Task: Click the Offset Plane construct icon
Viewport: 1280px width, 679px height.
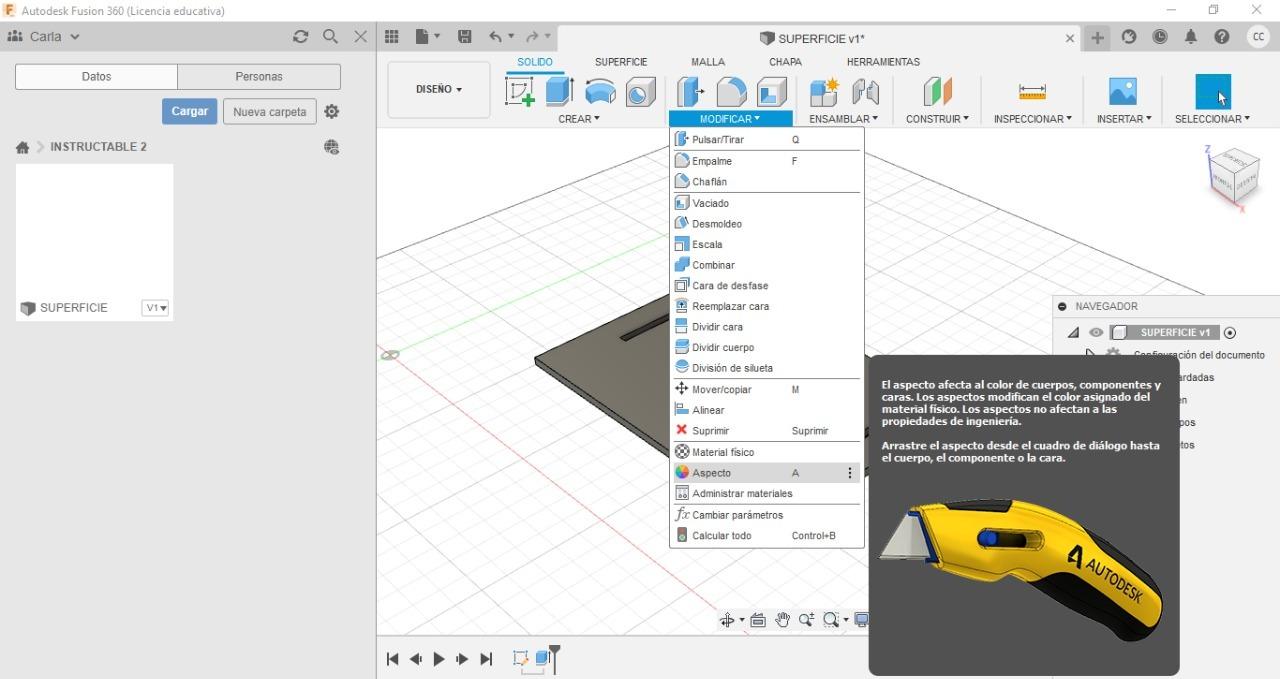Action: (937, 92)
